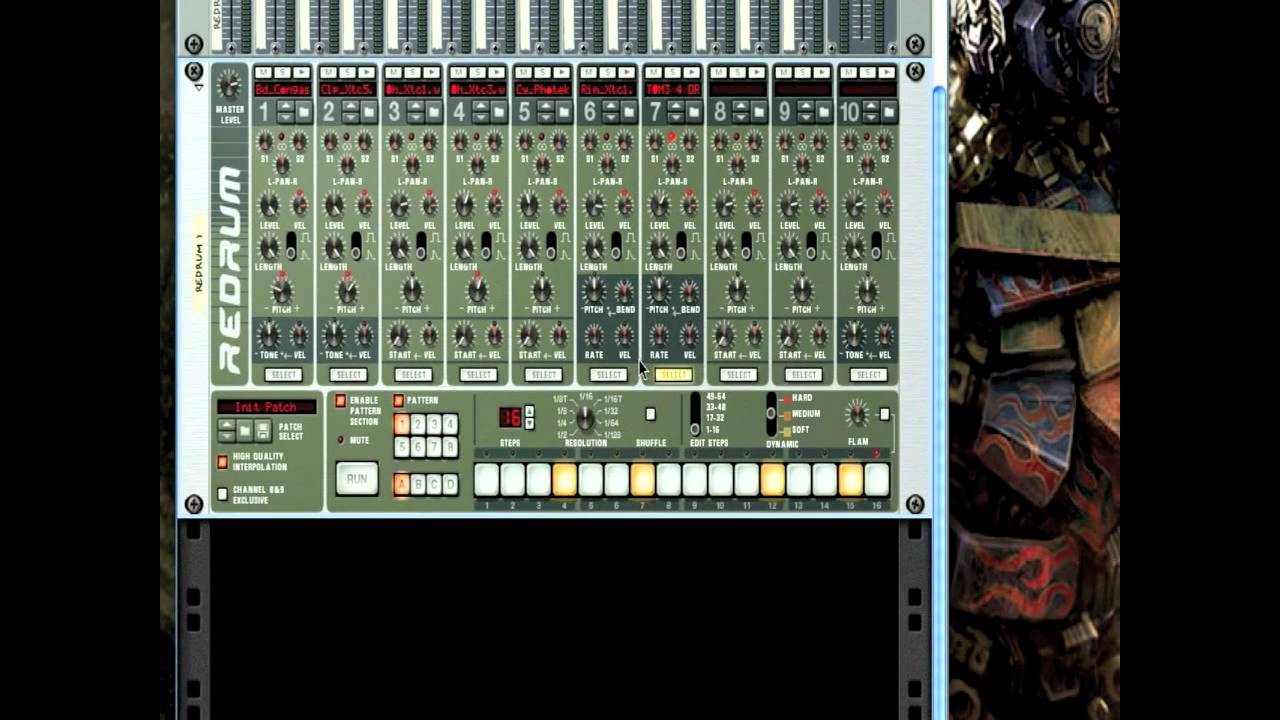This screenshot has width=1280, height=720.
Task: Select channel 1 with SELECT button
Action: coord(283,375)
